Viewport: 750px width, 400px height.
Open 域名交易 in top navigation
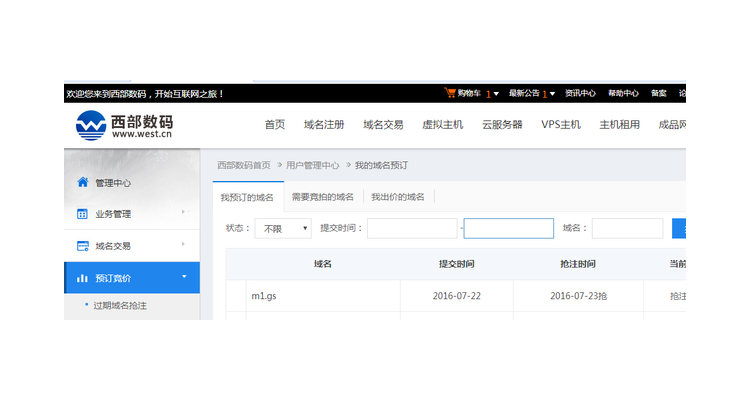383,125
